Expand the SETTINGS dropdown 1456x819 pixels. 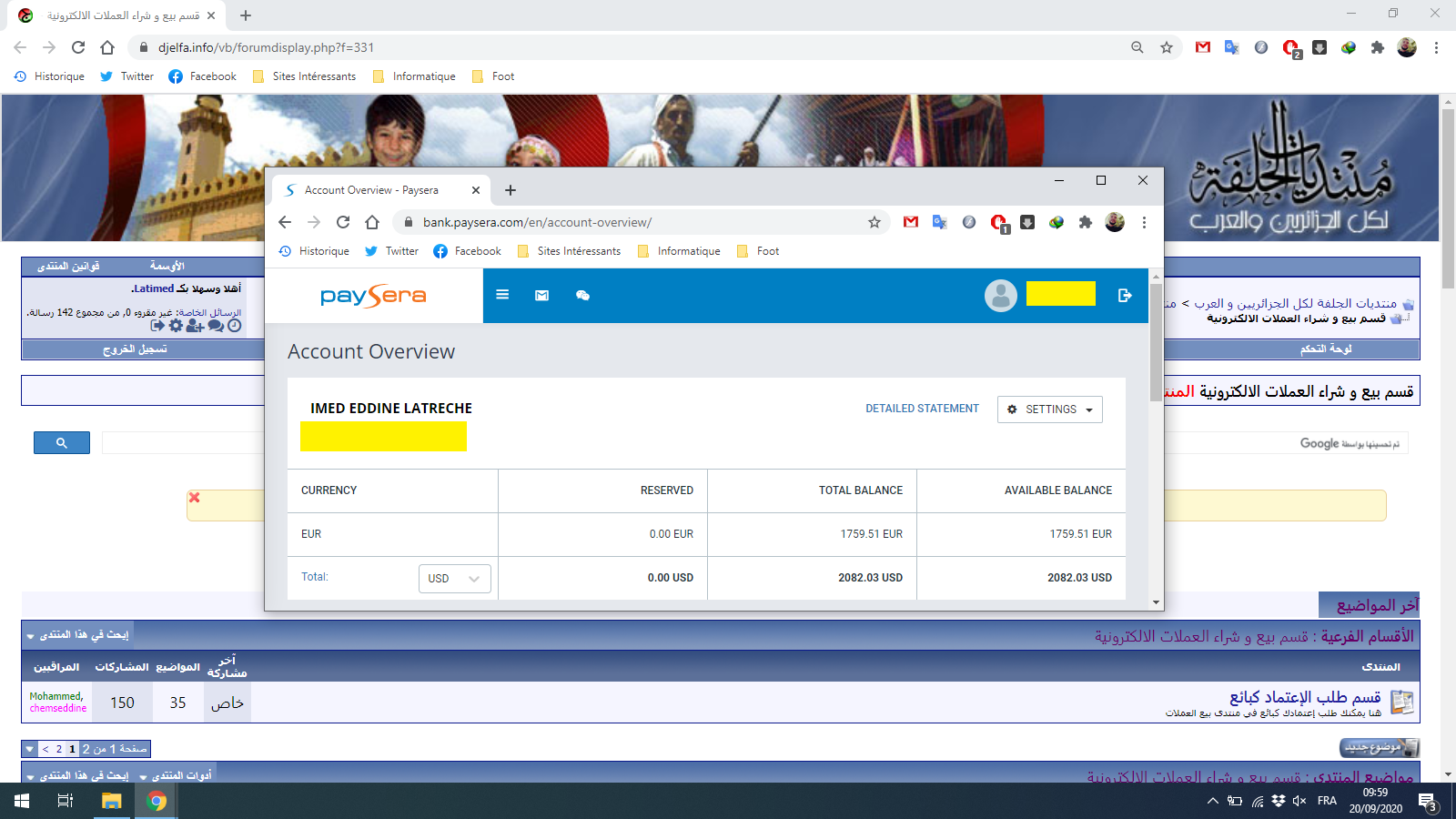pos(1050,409)
